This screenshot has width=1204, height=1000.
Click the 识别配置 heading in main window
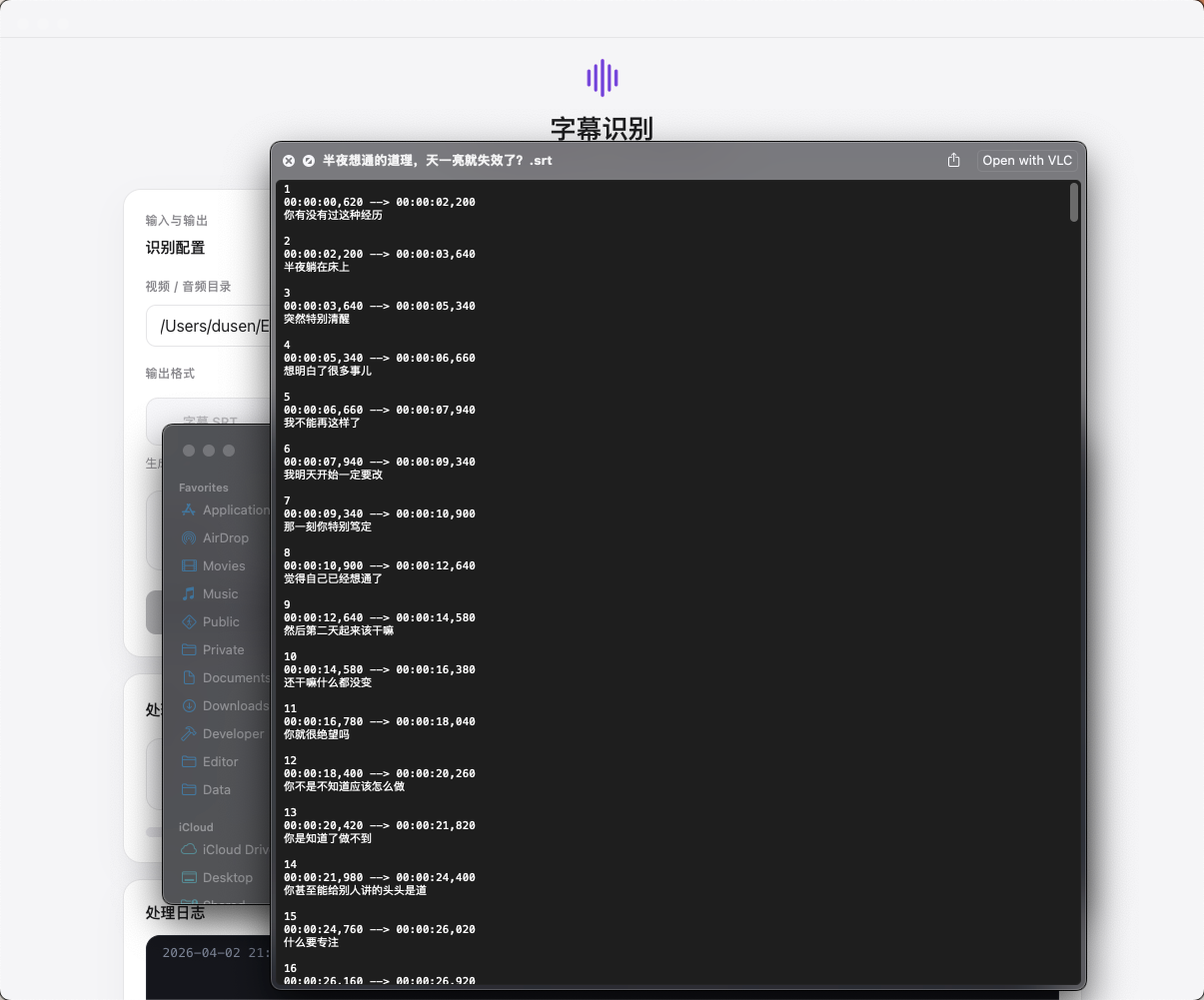click(x=176, y=248)
